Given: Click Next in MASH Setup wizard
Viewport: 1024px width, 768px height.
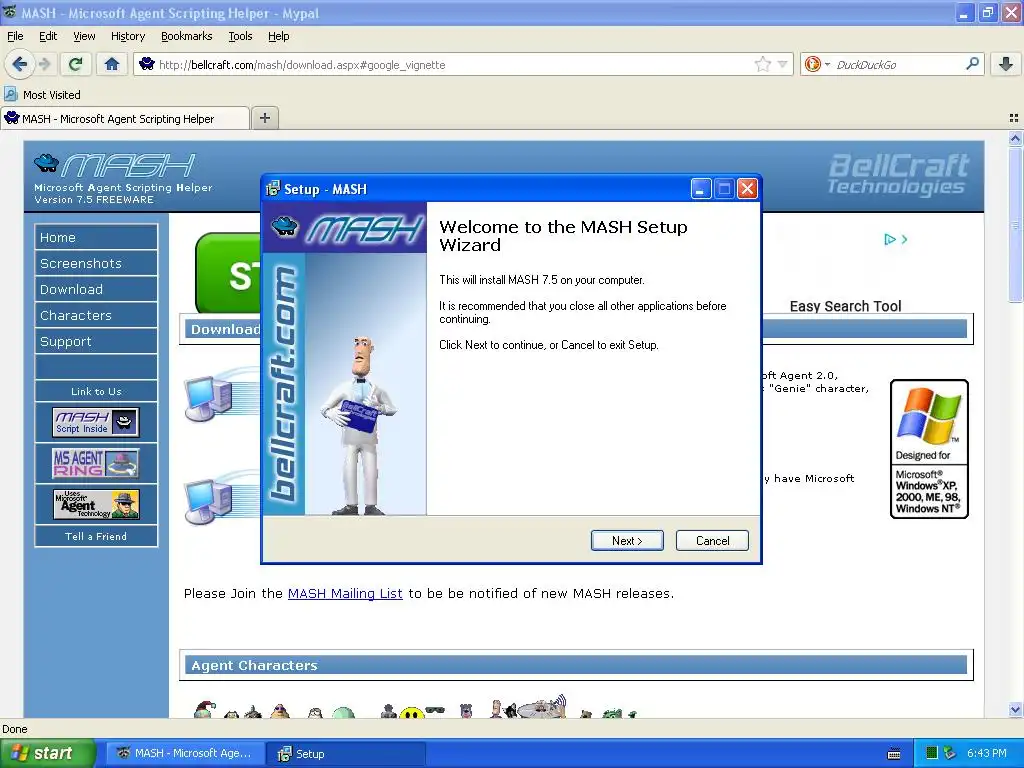Looking at the screenshot, I should 627,541.
